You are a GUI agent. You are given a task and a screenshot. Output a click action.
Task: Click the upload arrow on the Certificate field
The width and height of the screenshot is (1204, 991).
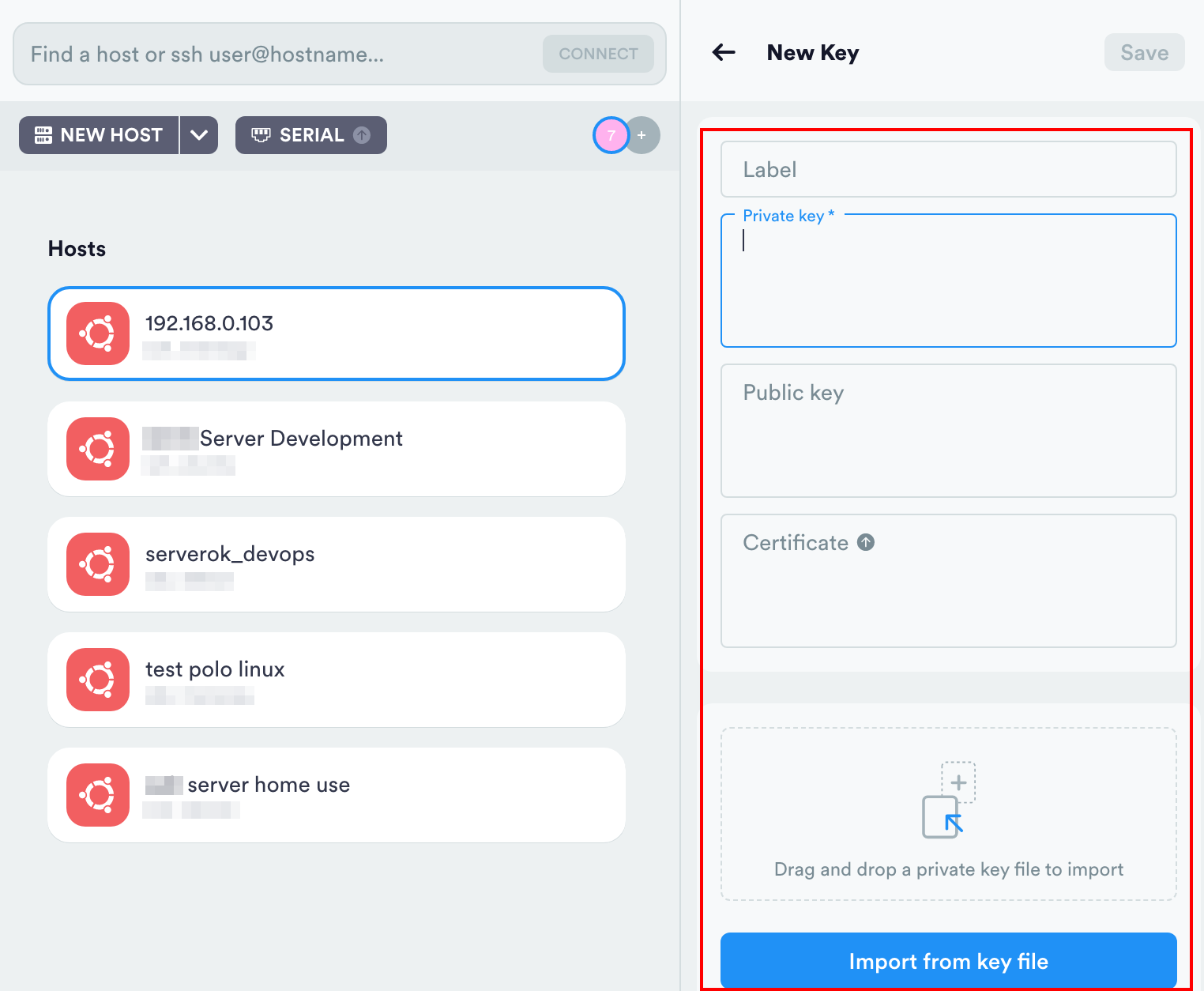(x=866, y=542)
